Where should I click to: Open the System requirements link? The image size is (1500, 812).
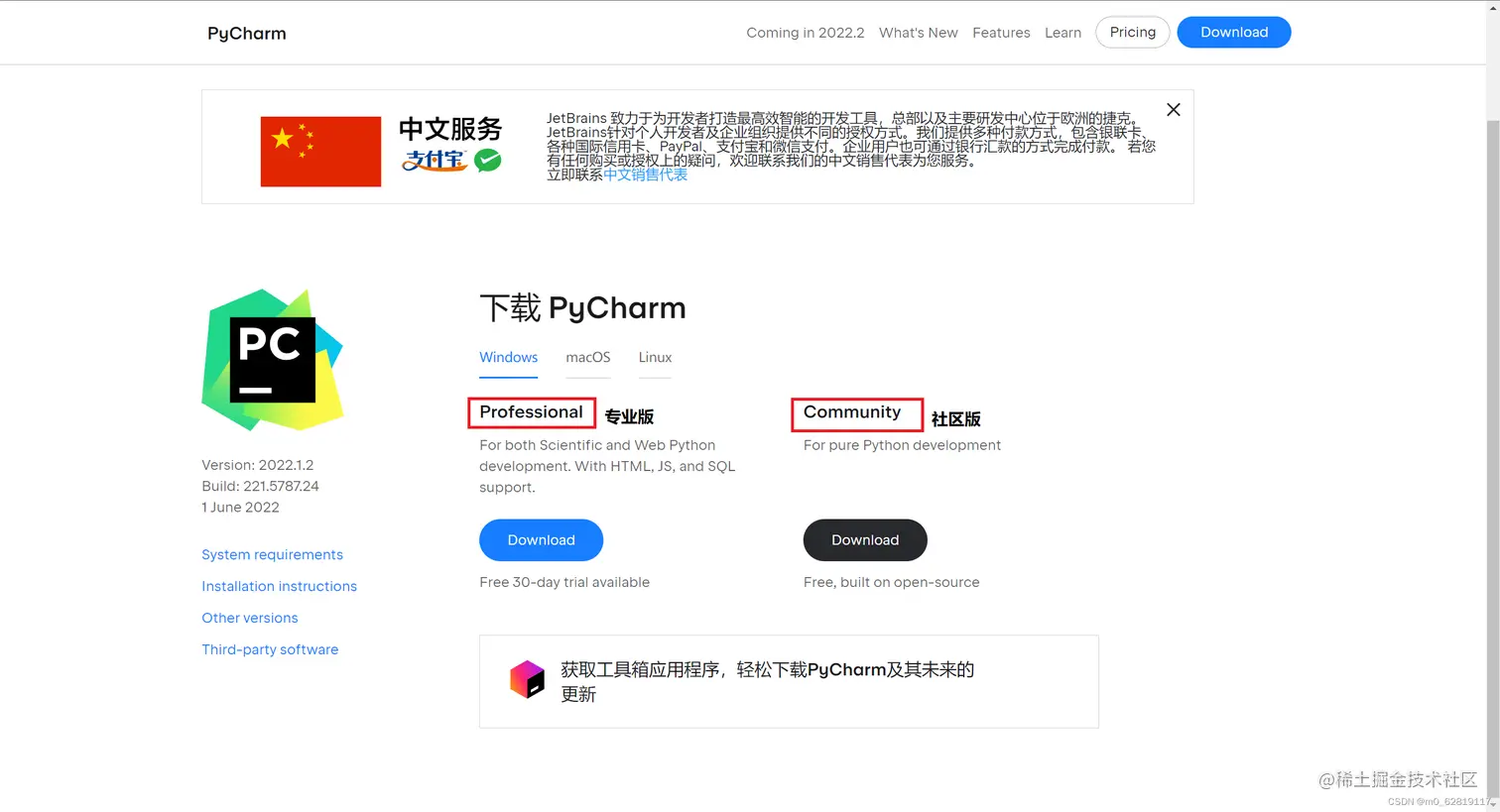pyautogui.click(x=272, y=554)
